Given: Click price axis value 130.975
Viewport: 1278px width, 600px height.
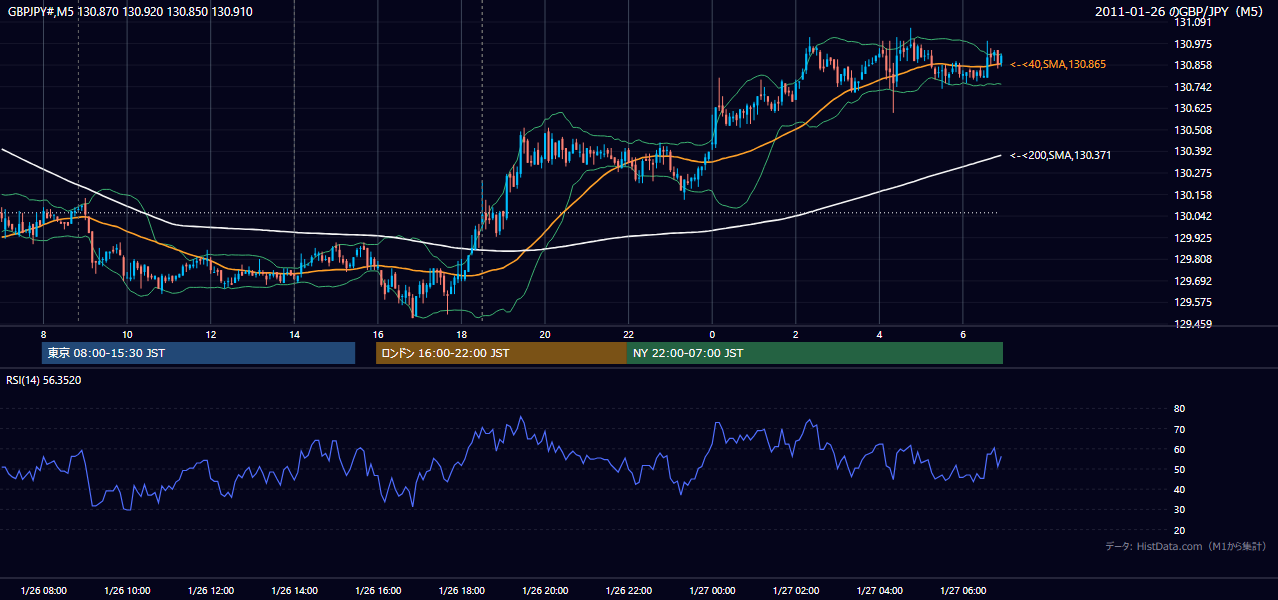Looking at the screenshot, I should click(x=1192, y=44).
